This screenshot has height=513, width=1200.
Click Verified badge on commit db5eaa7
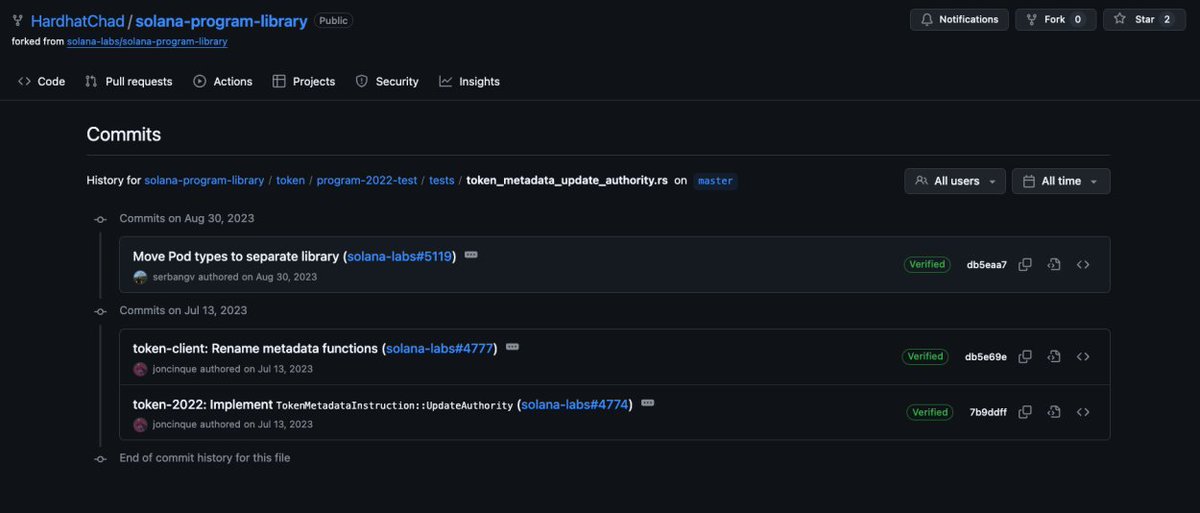(927, 265)
